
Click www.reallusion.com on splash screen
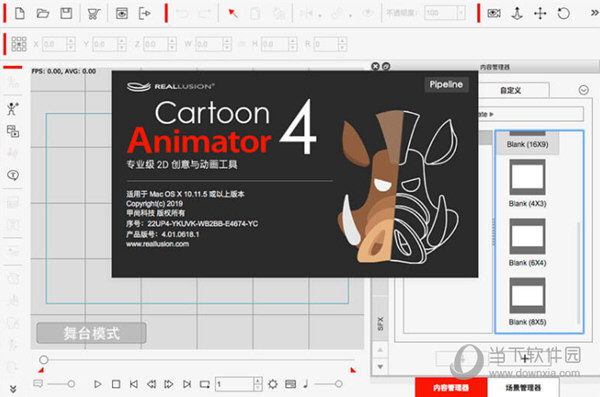coord(157,244)
